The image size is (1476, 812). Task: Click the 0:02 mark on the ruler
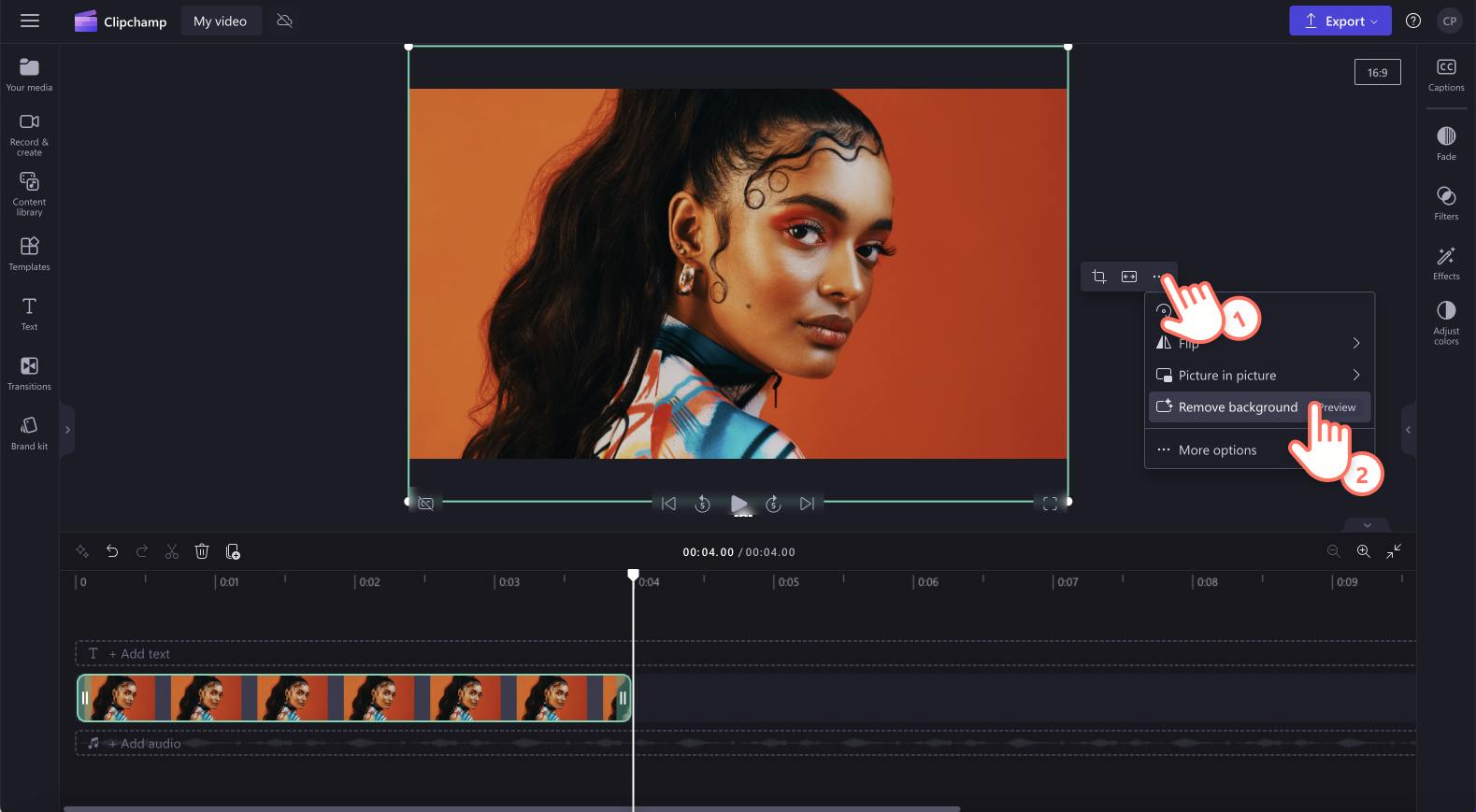pos(368,582)
